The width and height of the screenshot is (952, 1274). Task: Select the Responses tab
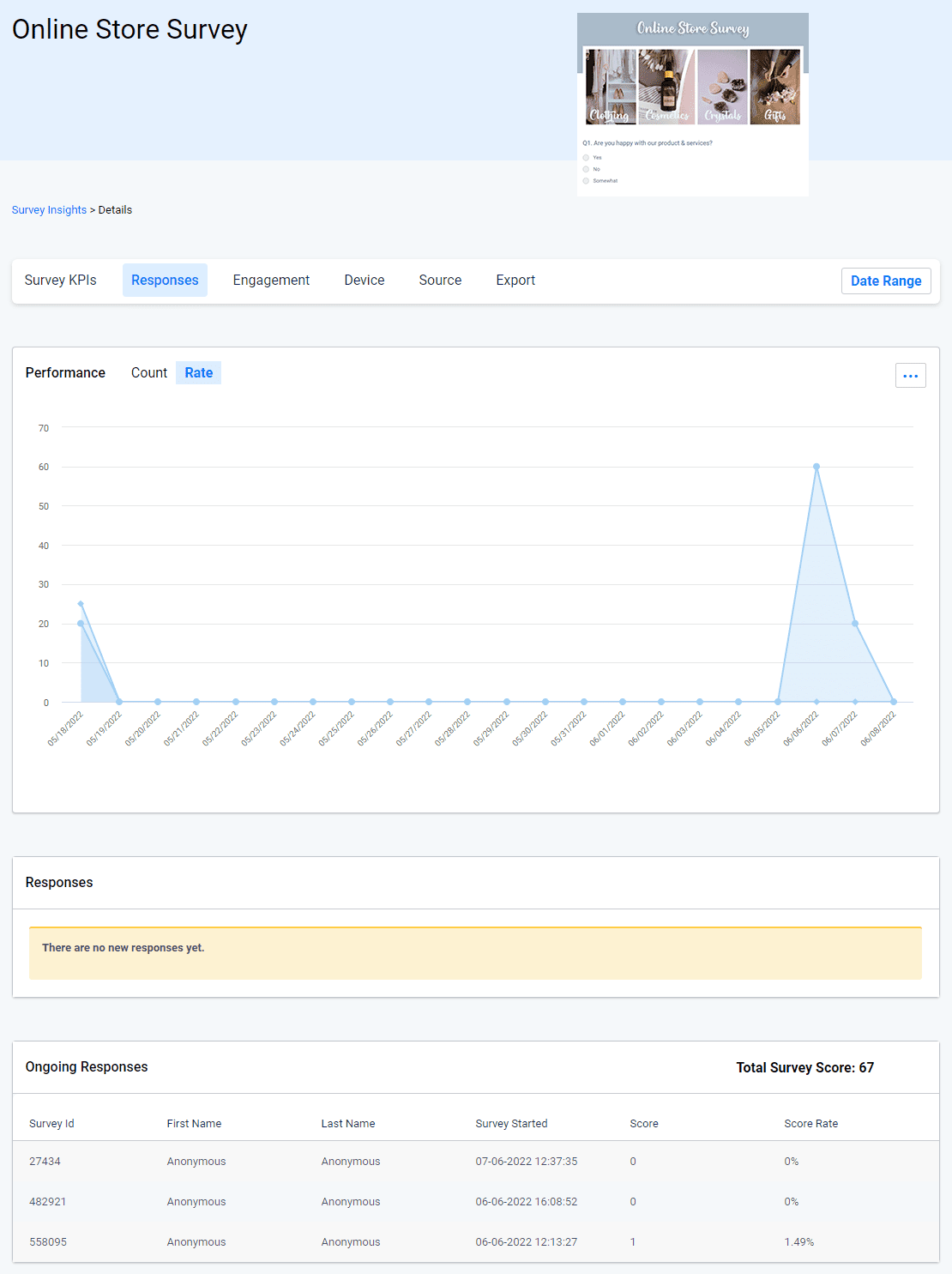coord(165,280)
